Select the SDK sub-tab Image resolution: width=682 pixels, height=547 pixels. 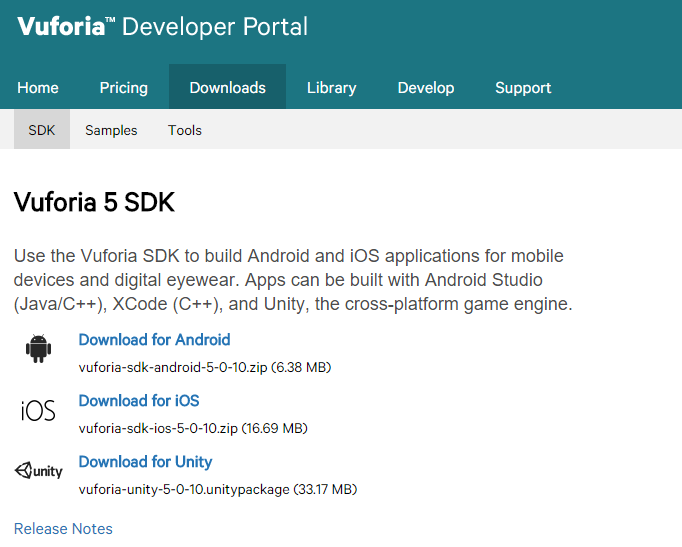(x=42, y=130)
